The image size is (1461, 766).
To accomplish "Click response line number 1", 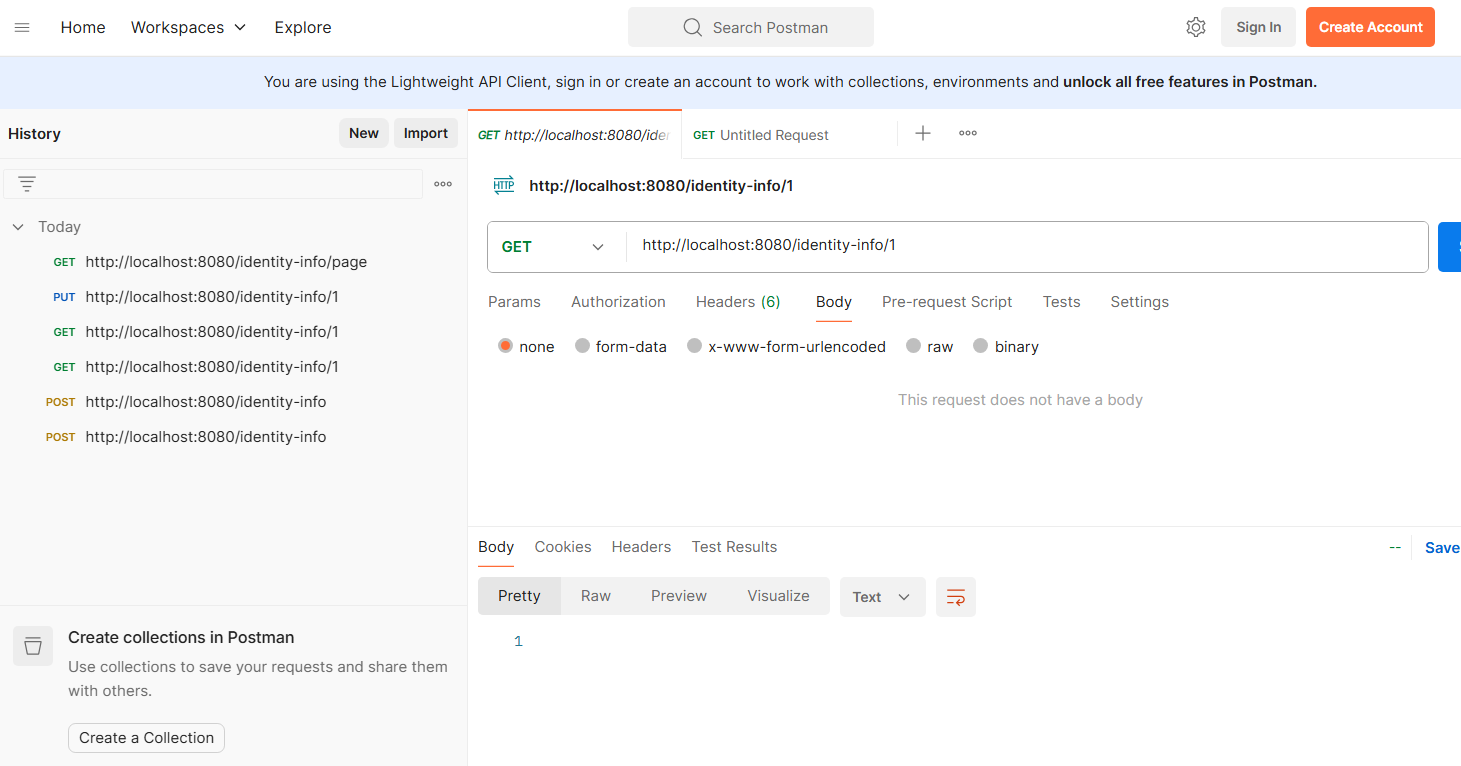I will coord(518,641).
